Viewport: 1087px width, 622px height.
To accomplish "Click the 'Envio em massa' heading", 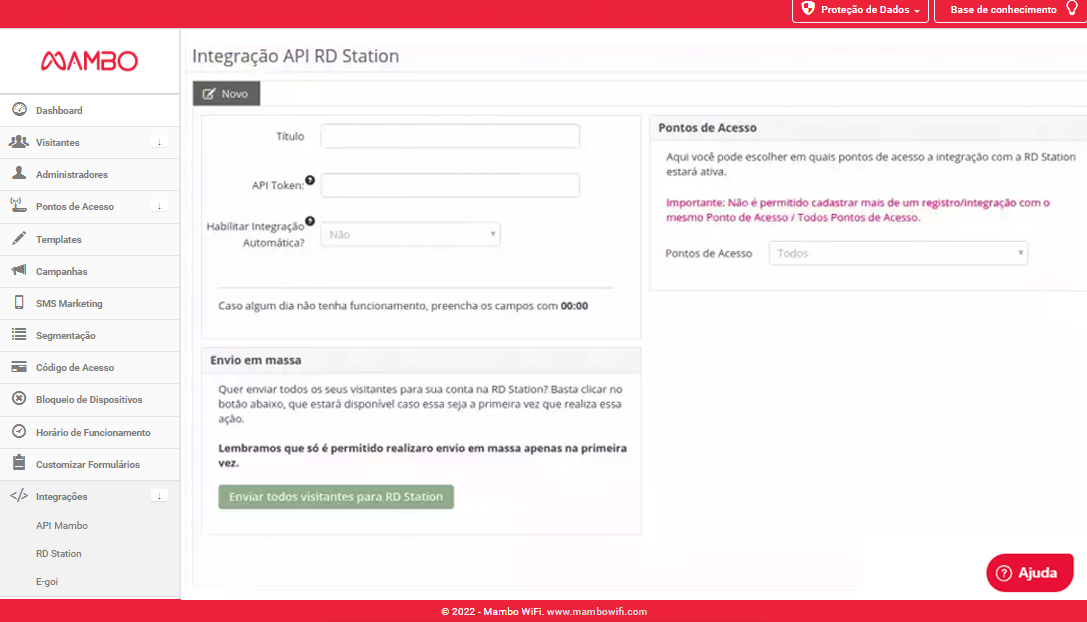I will pyautogui.click(x=256, y=360).
